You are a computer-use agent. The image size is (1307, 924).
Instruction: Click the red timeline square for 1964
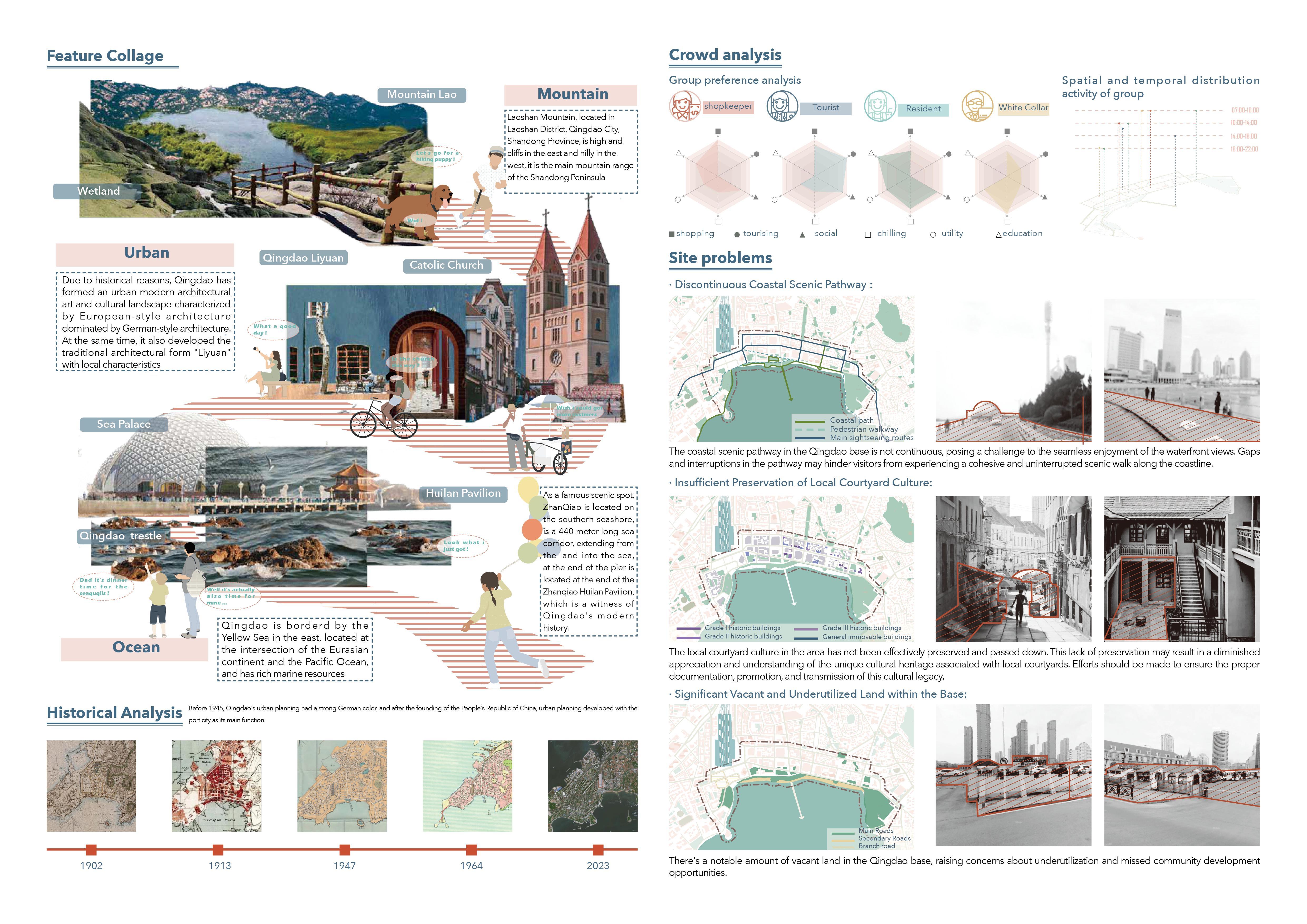(471, 849)
